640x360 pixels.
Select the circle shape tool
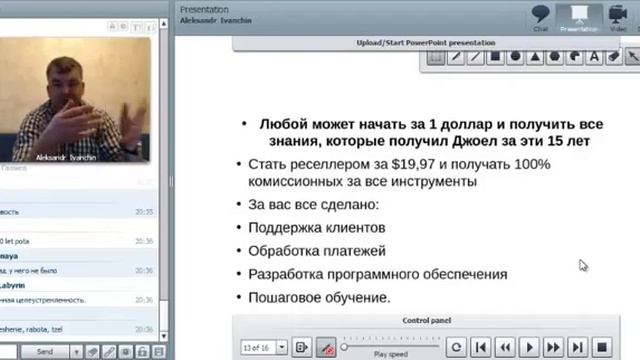[515, 57]
